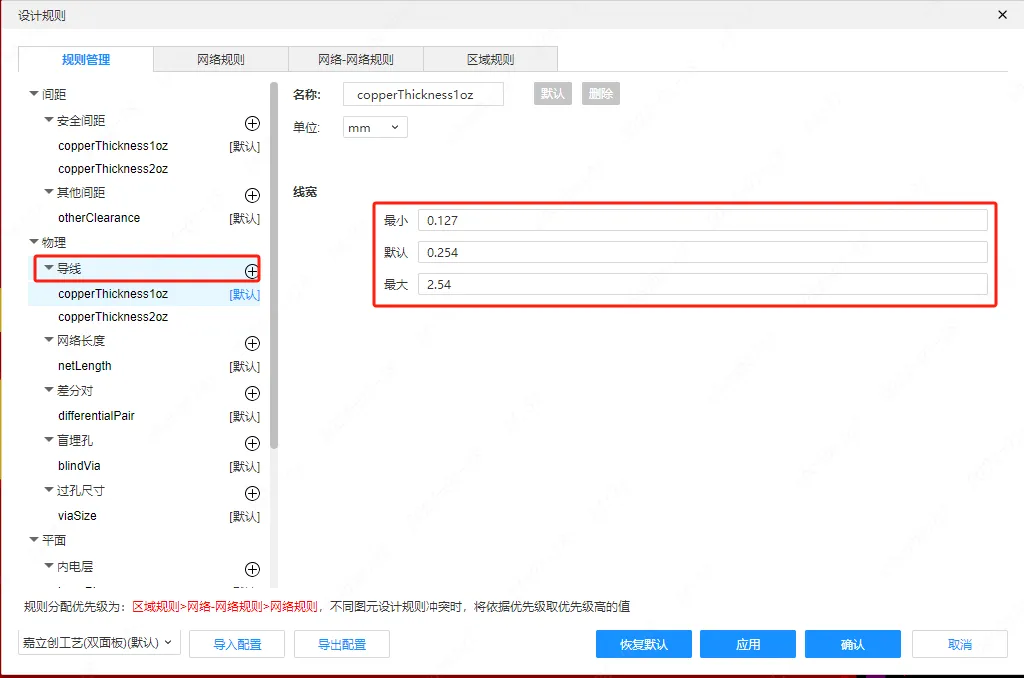Screen dimensions: 1024x678
Task: Add new 内电层 rule with plus icon
Action: tap(252, 569)
